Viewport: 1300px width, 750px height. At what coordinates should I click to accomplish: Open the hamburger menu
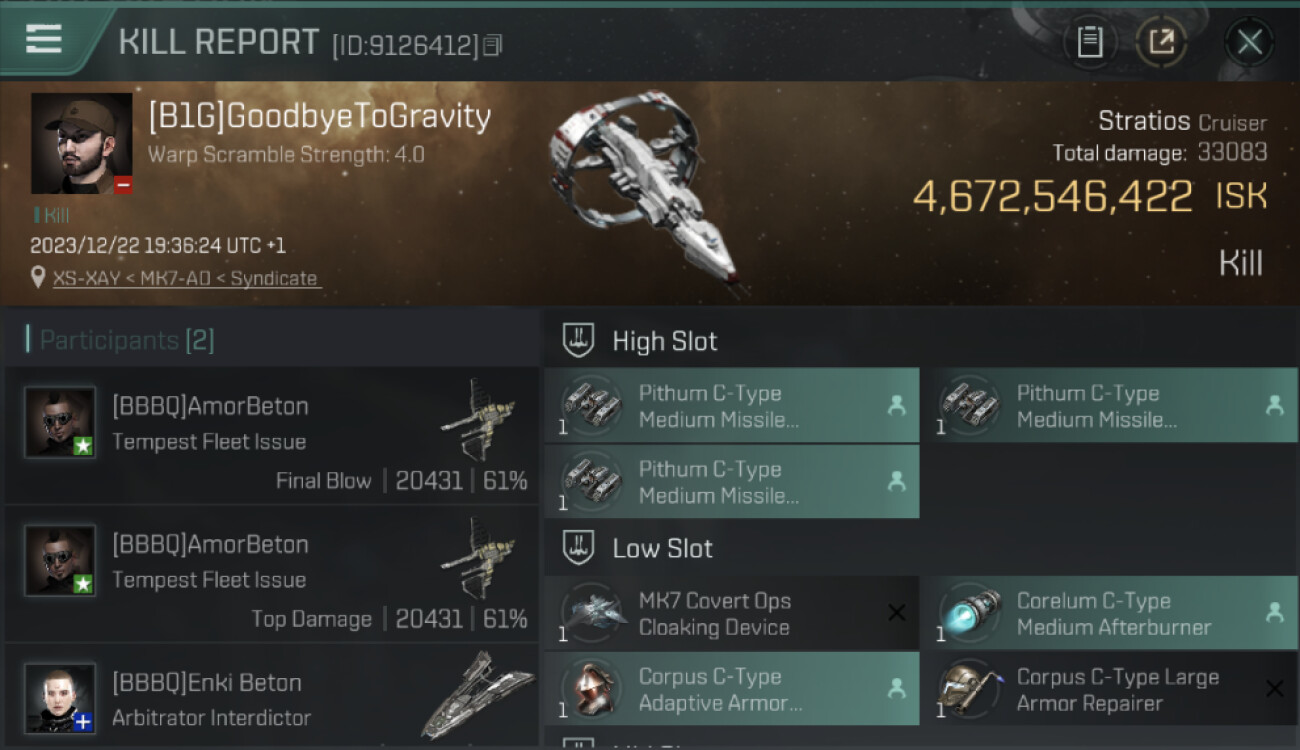[x=44, y=39]
